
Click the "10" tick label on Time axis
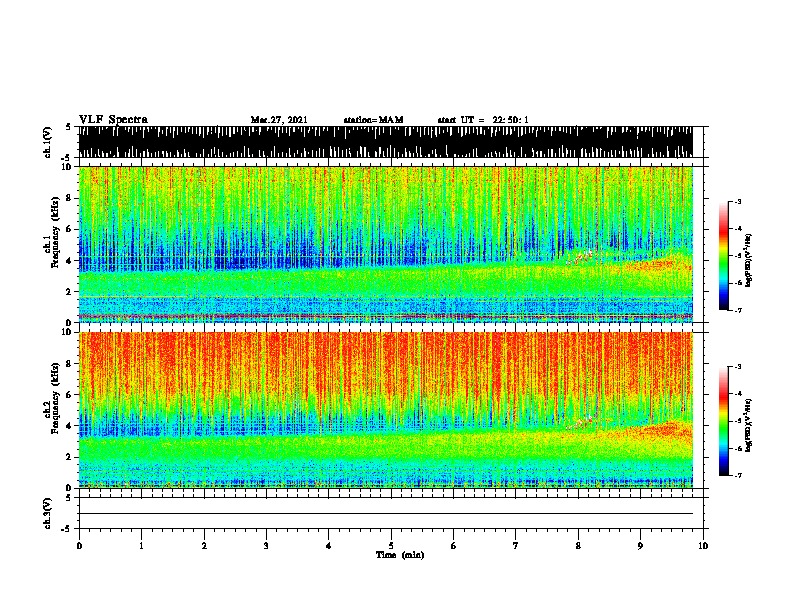pyautogui.click(x=703, y=545)
